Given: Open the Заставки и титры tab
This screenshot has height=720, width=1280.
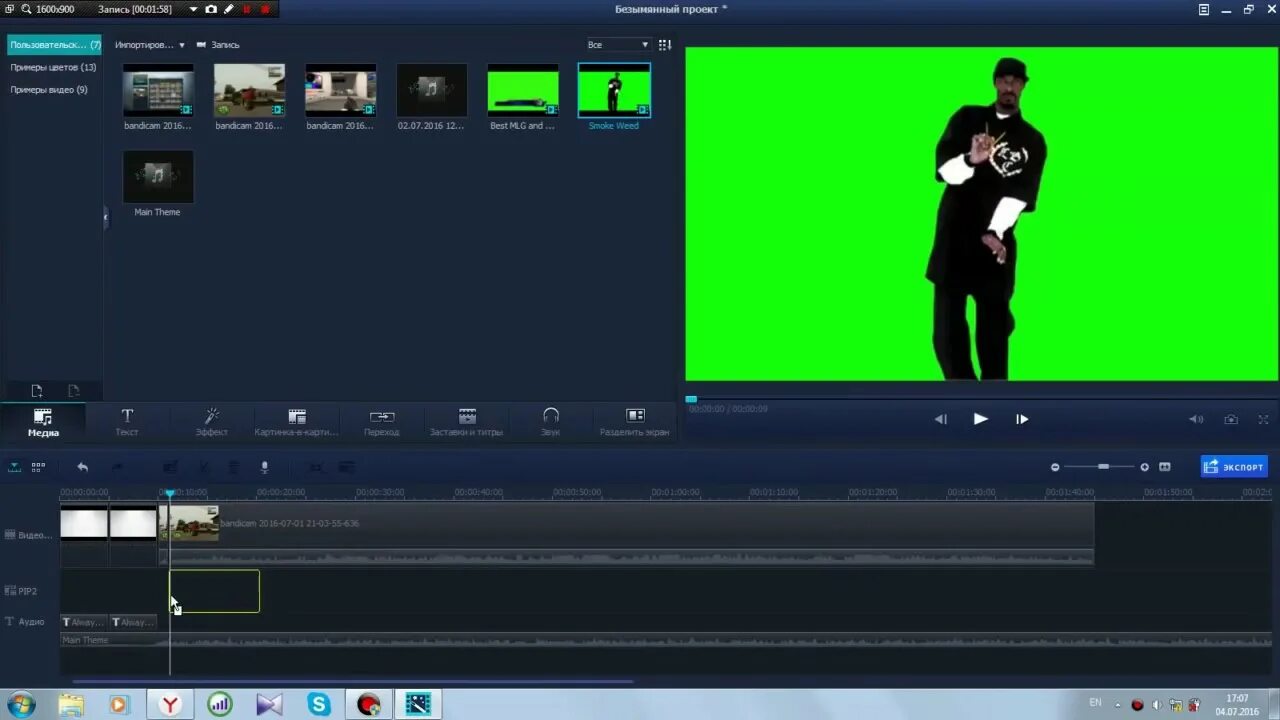Looking at the screenshot, I should coord(466,422).
